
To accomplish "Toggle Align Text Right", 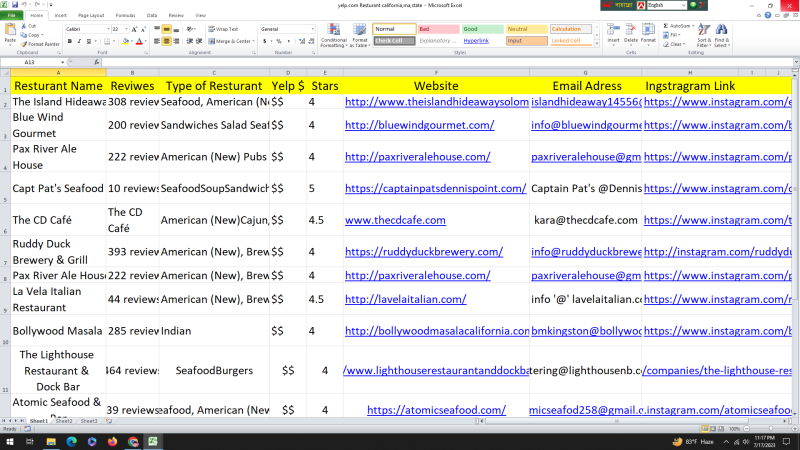I will click(176, 41).
